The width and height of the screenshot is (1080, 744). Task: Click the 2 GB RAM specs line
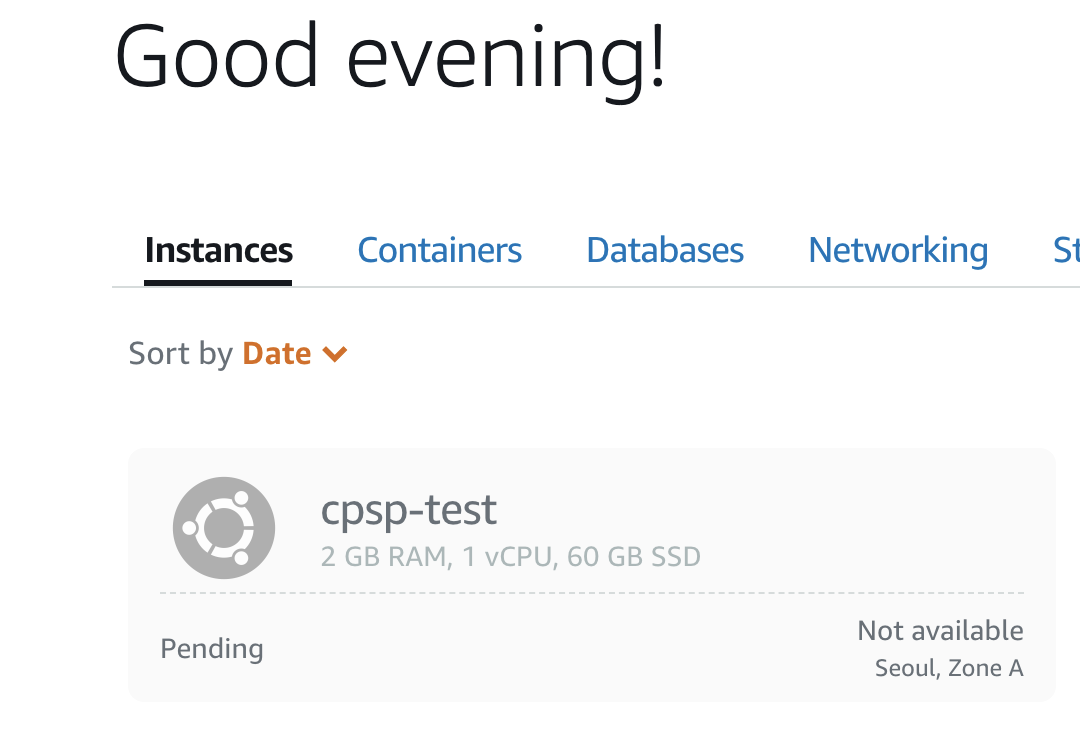coord(510,557)
